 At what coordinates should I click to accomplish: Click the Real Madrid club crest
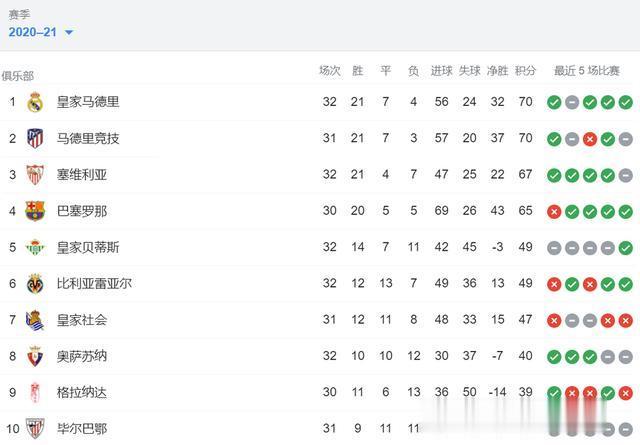[x=35, y=102]
